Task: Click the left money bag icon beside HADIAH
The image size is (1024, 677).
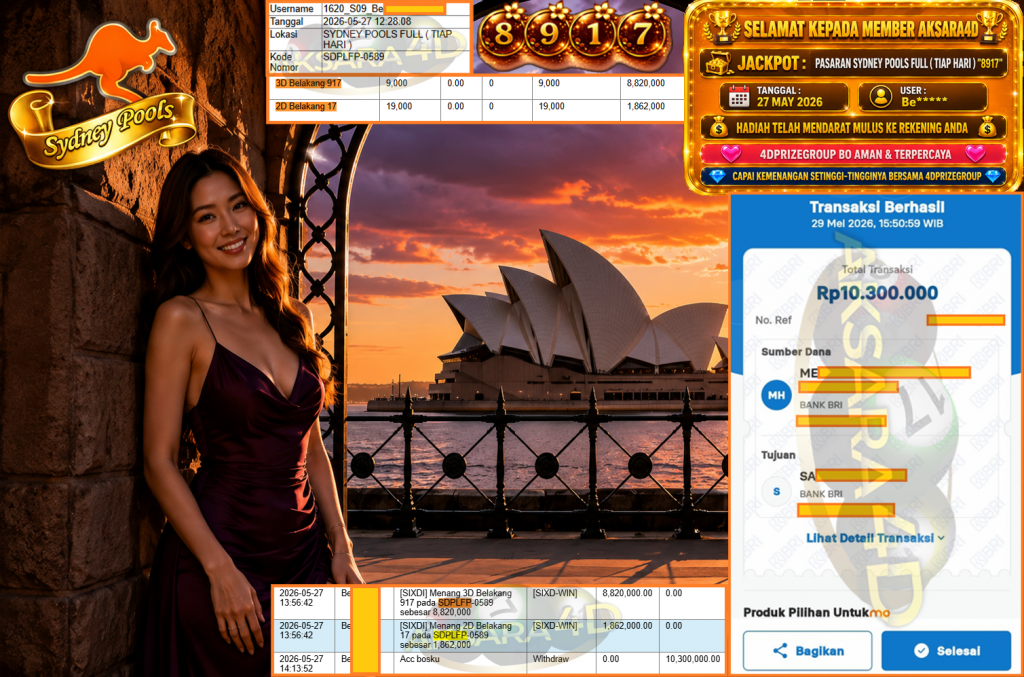Action: [x=718, y=127]
